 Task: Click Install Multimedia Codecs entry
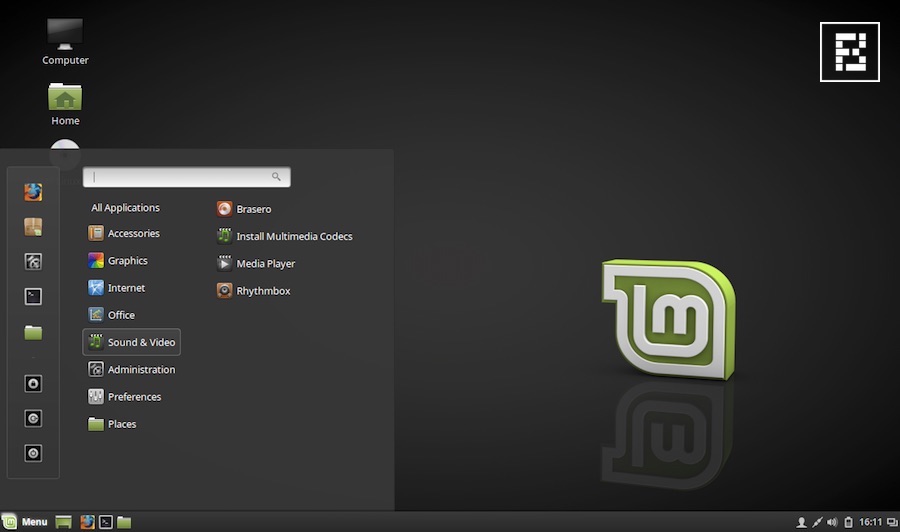[285, 236]
